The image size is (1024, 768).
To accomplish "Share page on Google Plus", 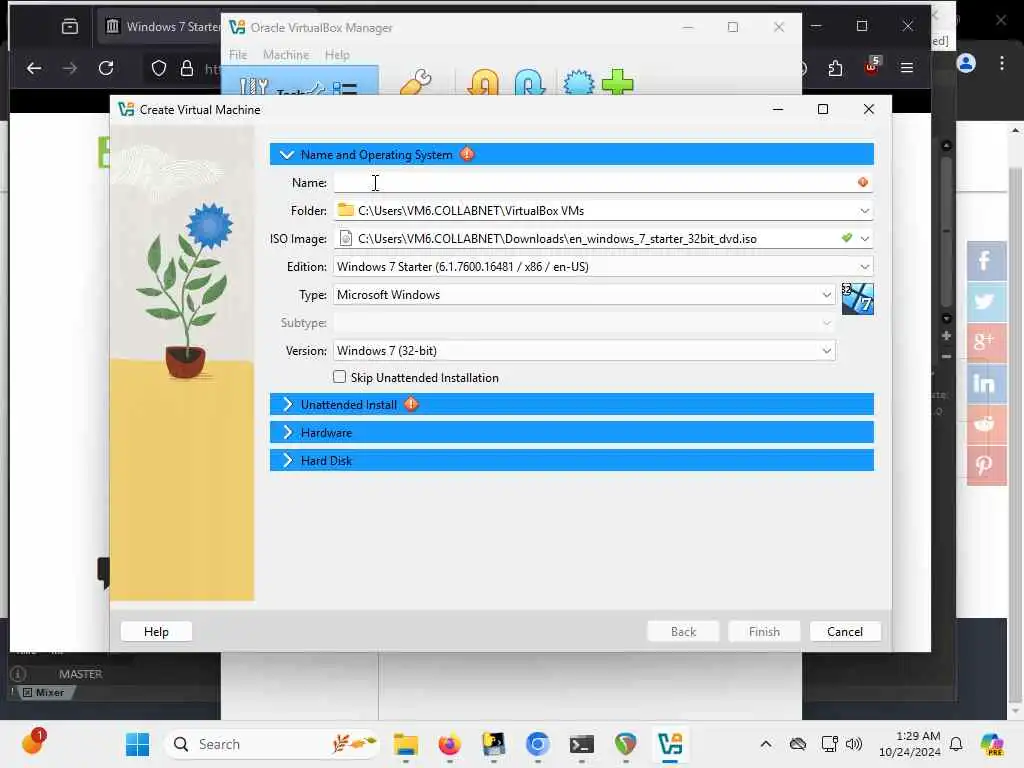I will [985, 343].
